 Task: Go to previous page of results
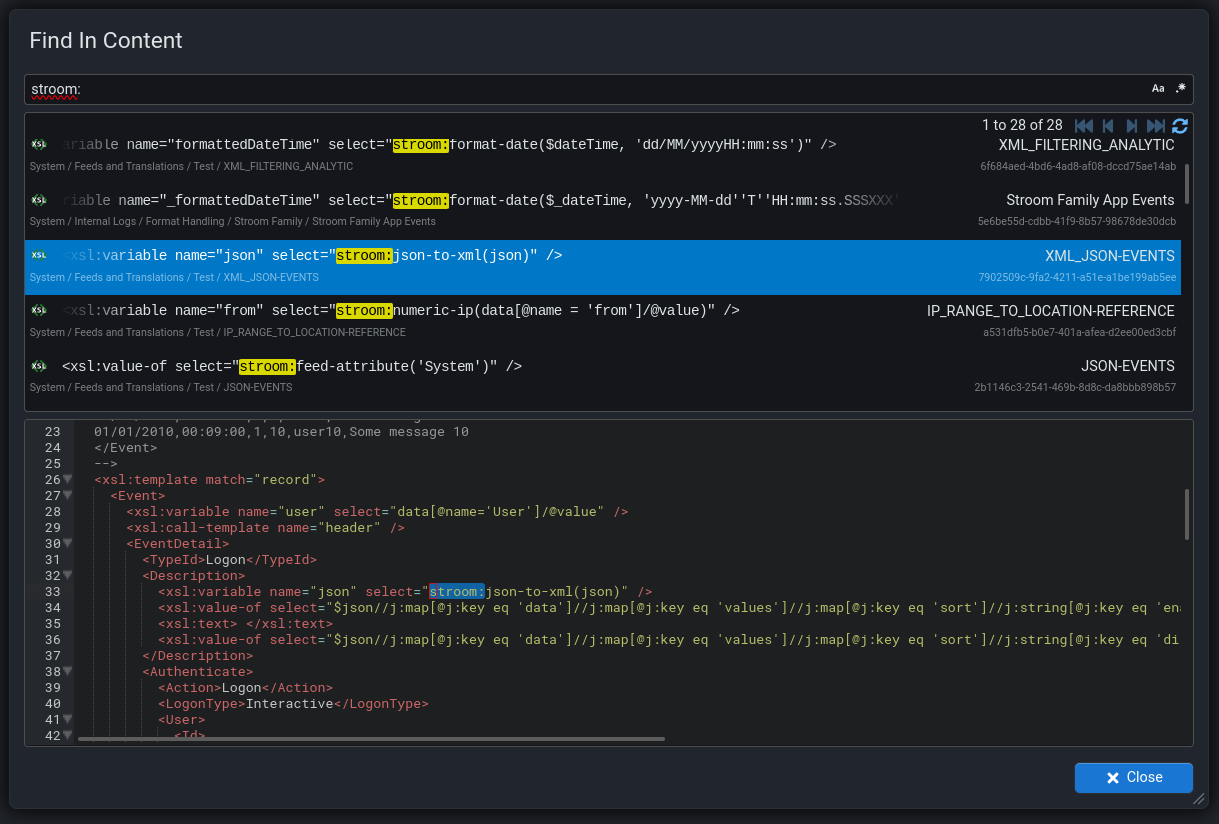pyautogui.click(x=1108, y=126)
